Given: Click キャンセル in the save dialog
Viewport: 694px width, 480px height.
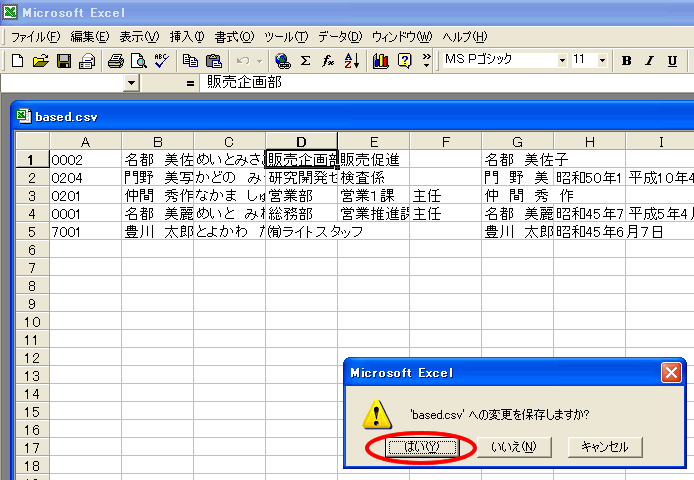Looking at the screenshot, I should 605,447.
